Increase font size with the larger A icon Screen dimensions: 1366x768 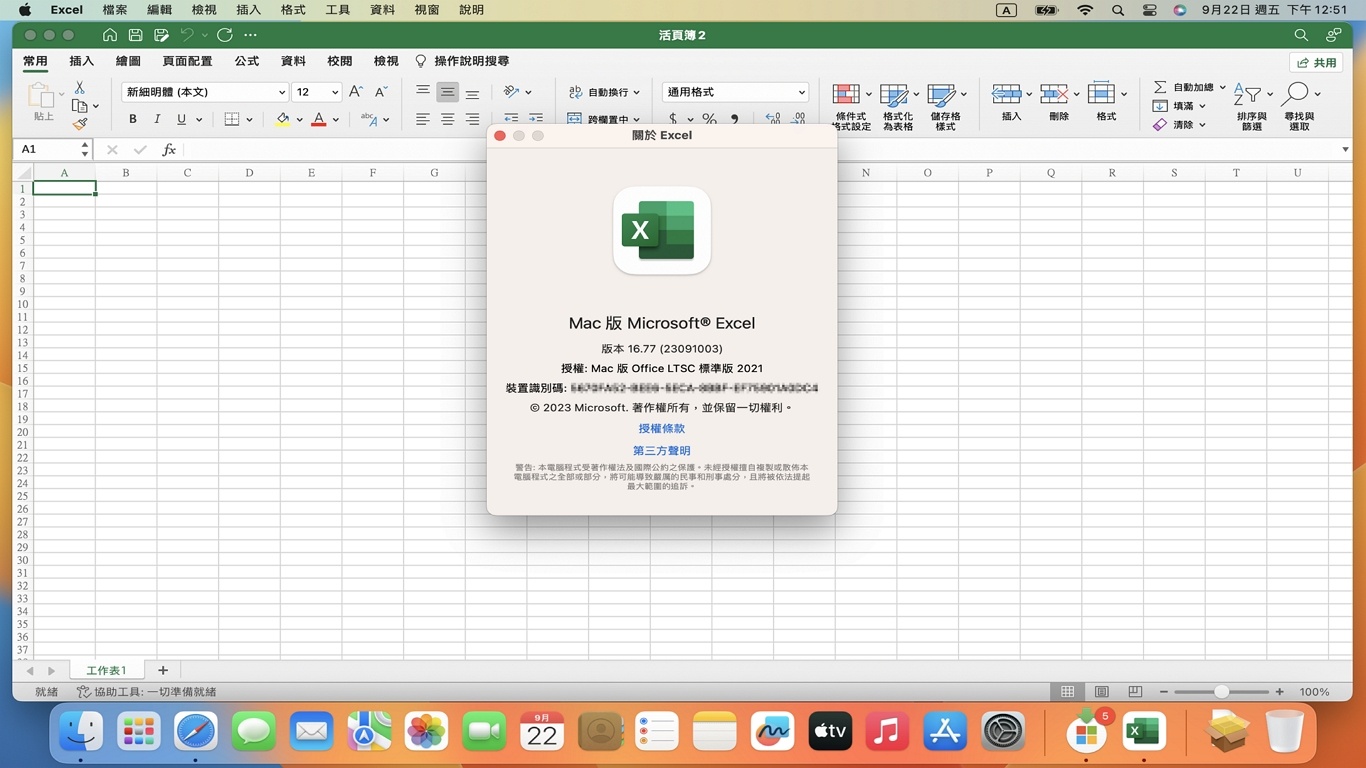(x=355, y=92)
